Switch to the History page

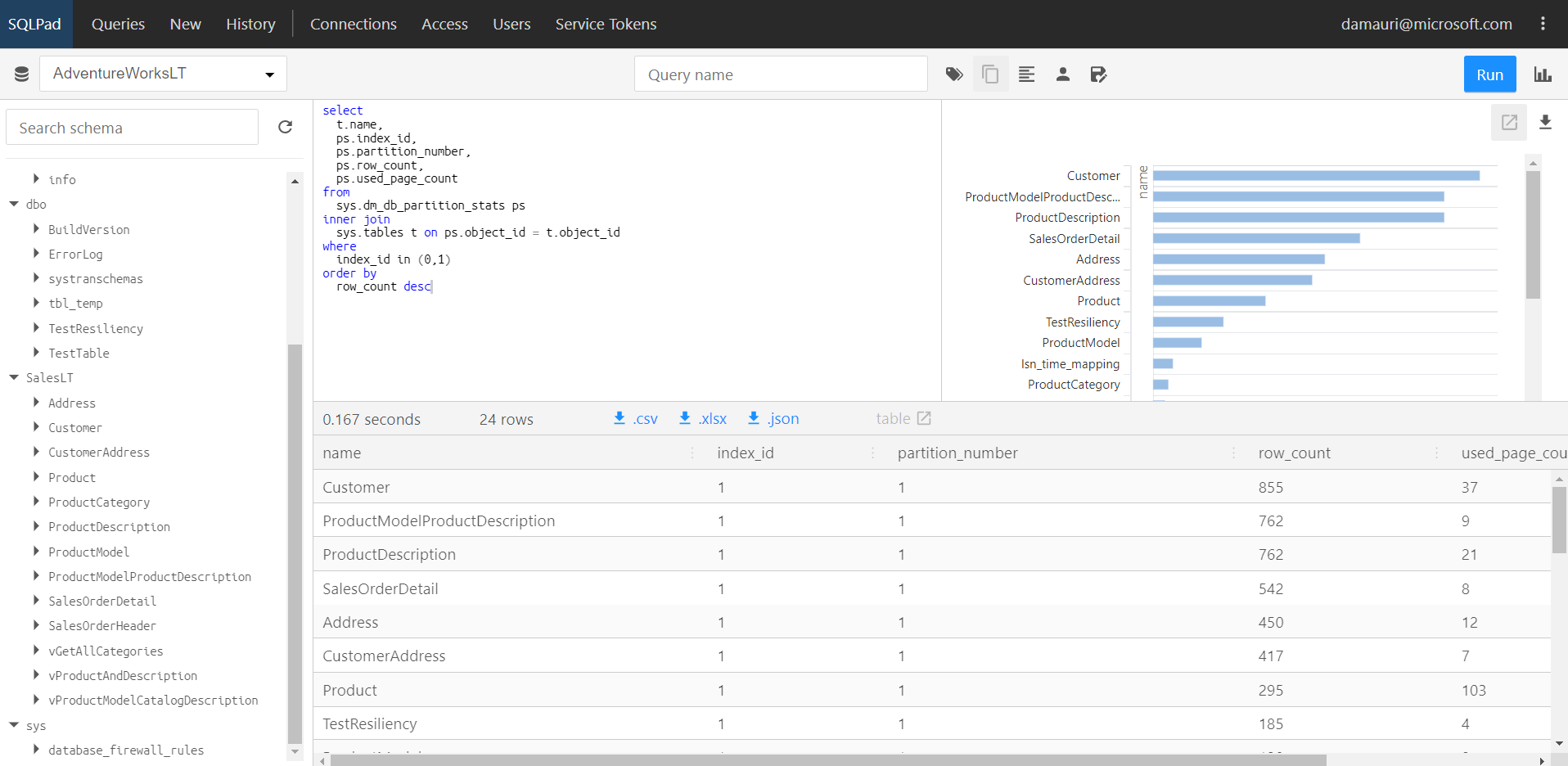(x=250, y=24)
